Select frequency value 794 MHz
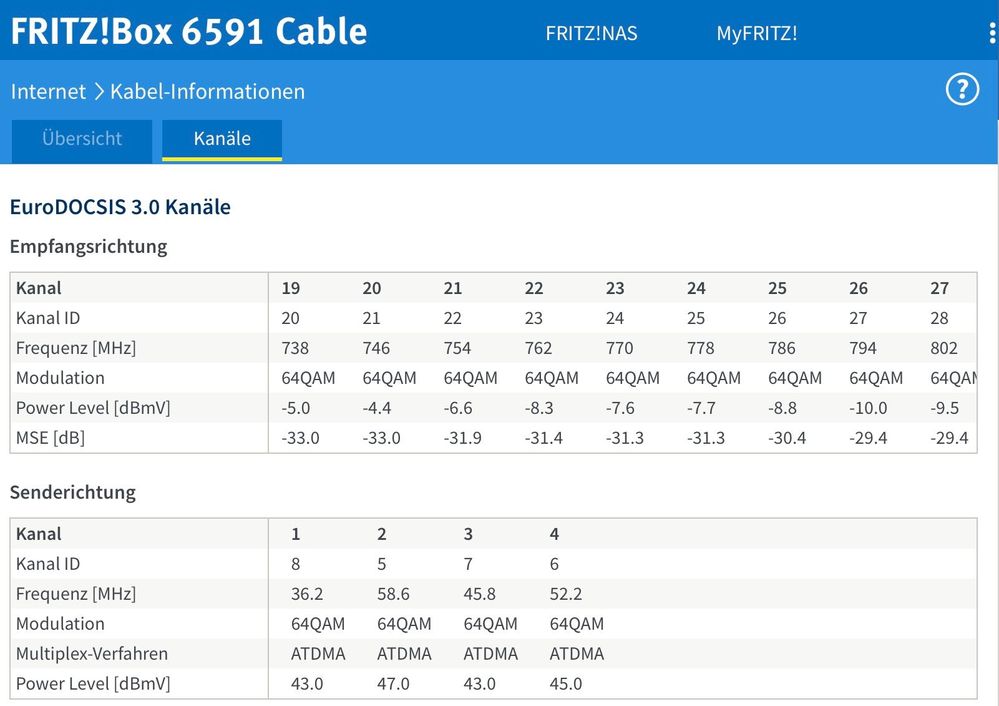This screenshot has height=706, width=999. (x=863, y=348)
